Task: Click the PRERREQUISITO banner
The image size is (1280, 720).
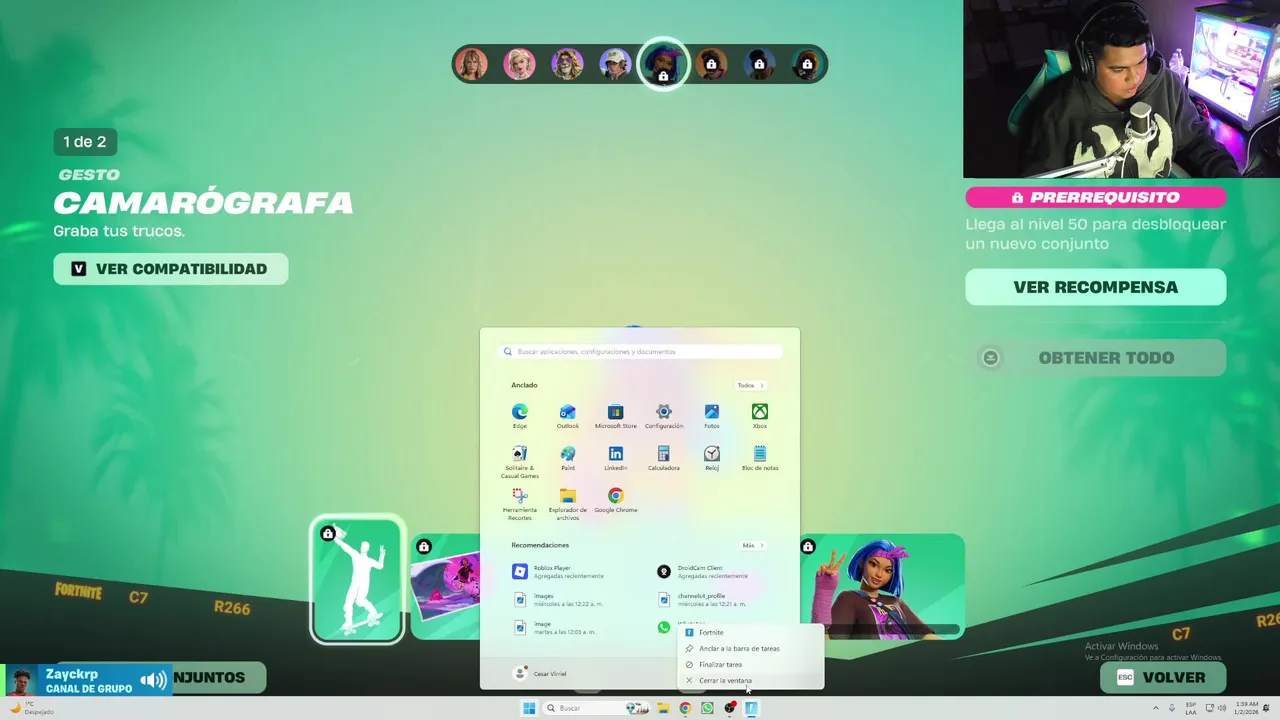Action: [x=1095, y=197]
